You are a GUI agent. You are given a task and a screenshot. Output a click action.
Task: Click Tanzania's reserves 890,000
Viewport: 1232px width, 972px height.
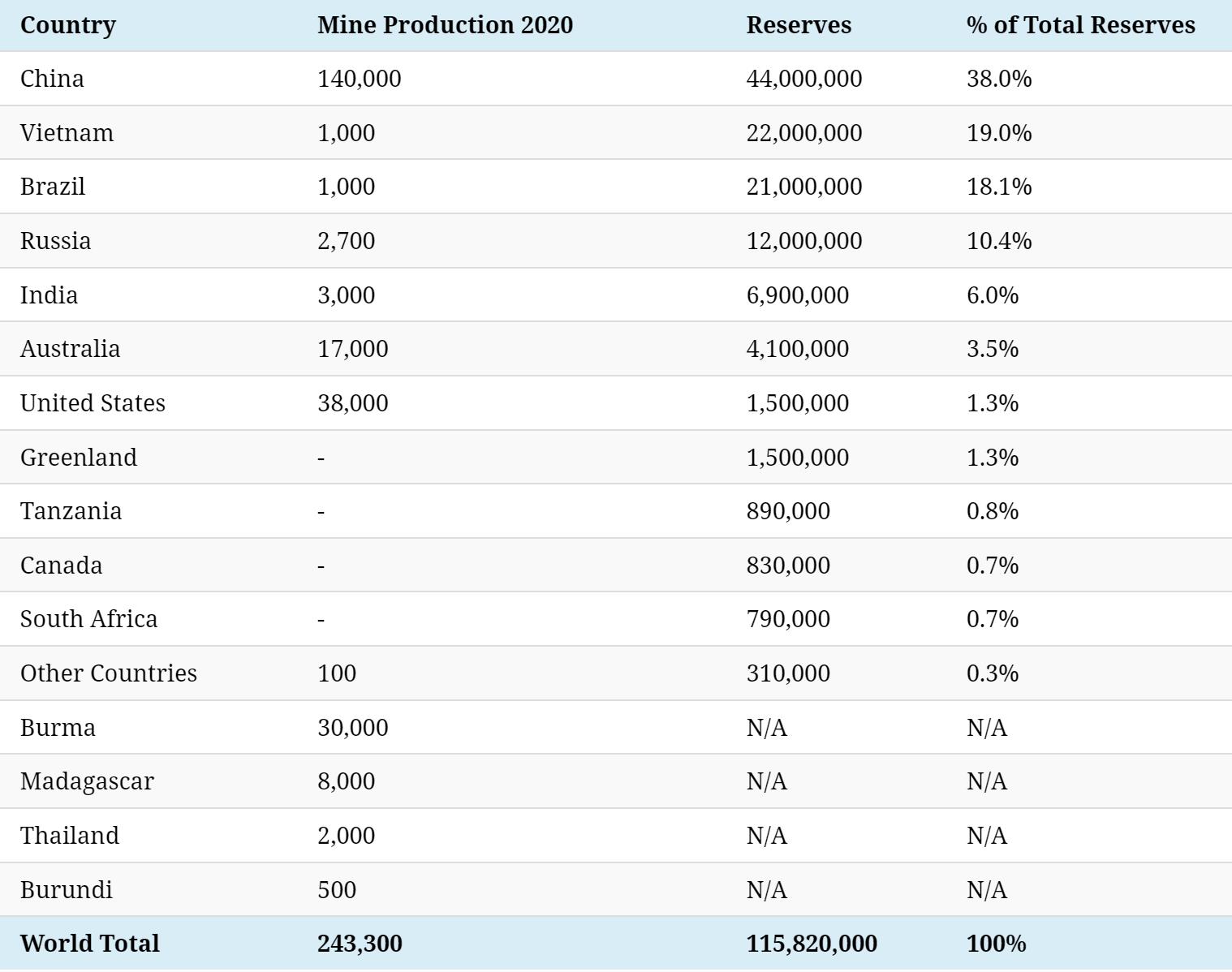788,511
